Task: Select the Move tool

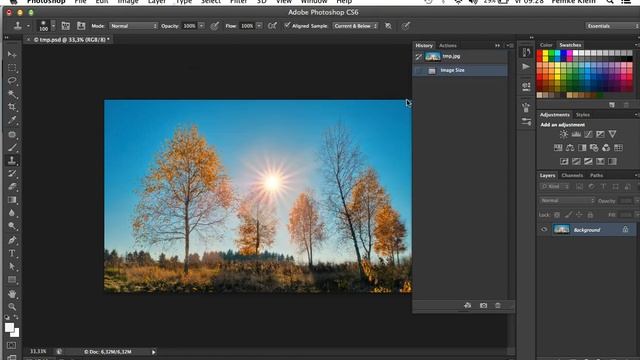Action: point(12,54)
